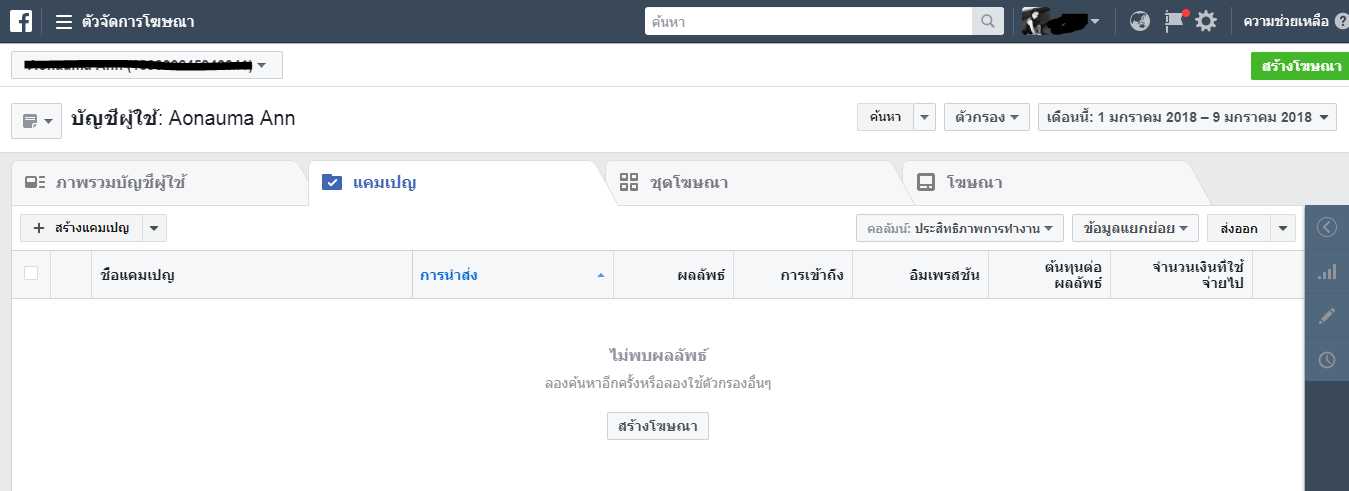Screen dimensions: 1349x491
Task: Open the globe notifications icon
Action: click(x=1140, y=21)
